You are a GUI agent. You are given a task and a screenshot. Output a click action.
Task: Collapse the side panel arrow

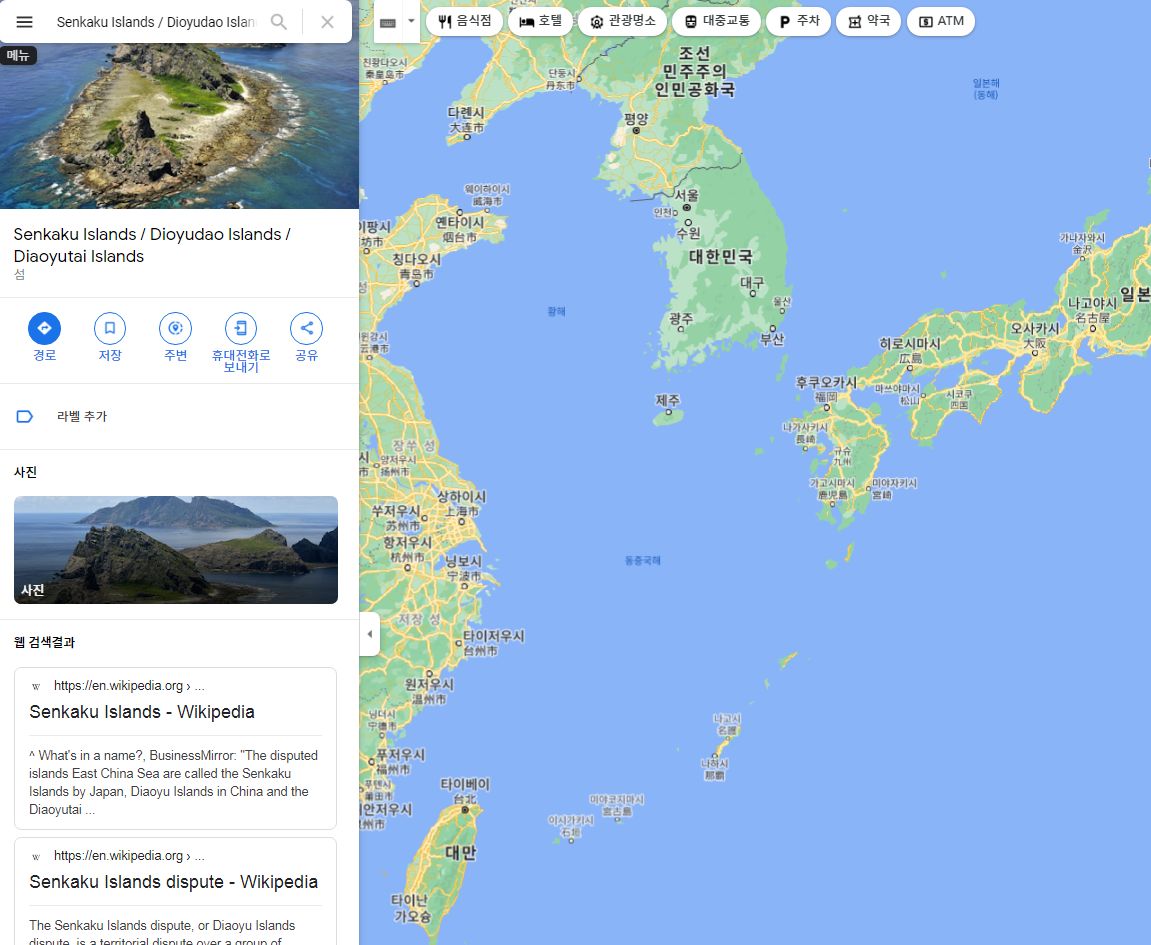coord(370,634)
